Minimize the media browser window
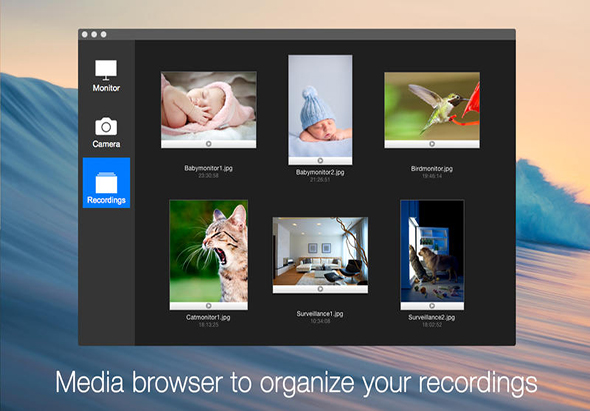Viewport: 590px width, 411px height. [94, 35]
